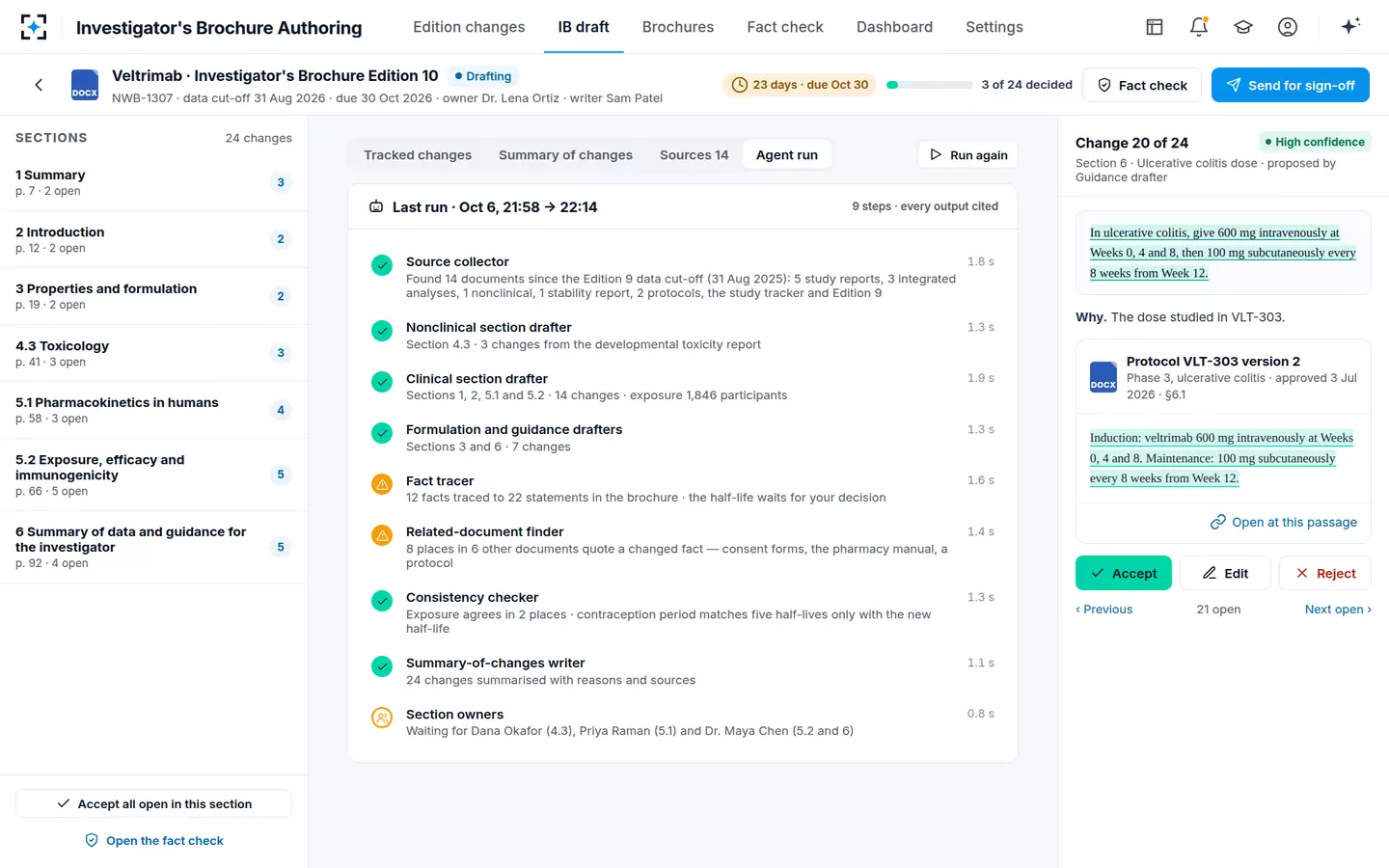Open the Fact check top menu item
The image size is (1389, 868).
point(785,27)
